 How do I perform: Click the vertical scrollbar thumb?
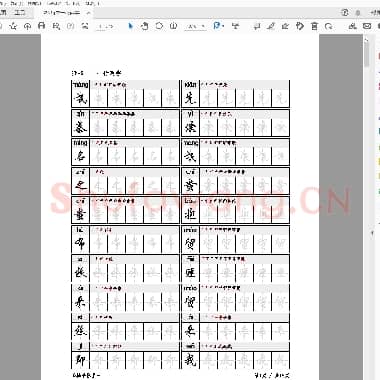pyautogui.click(x=367, y=54)
